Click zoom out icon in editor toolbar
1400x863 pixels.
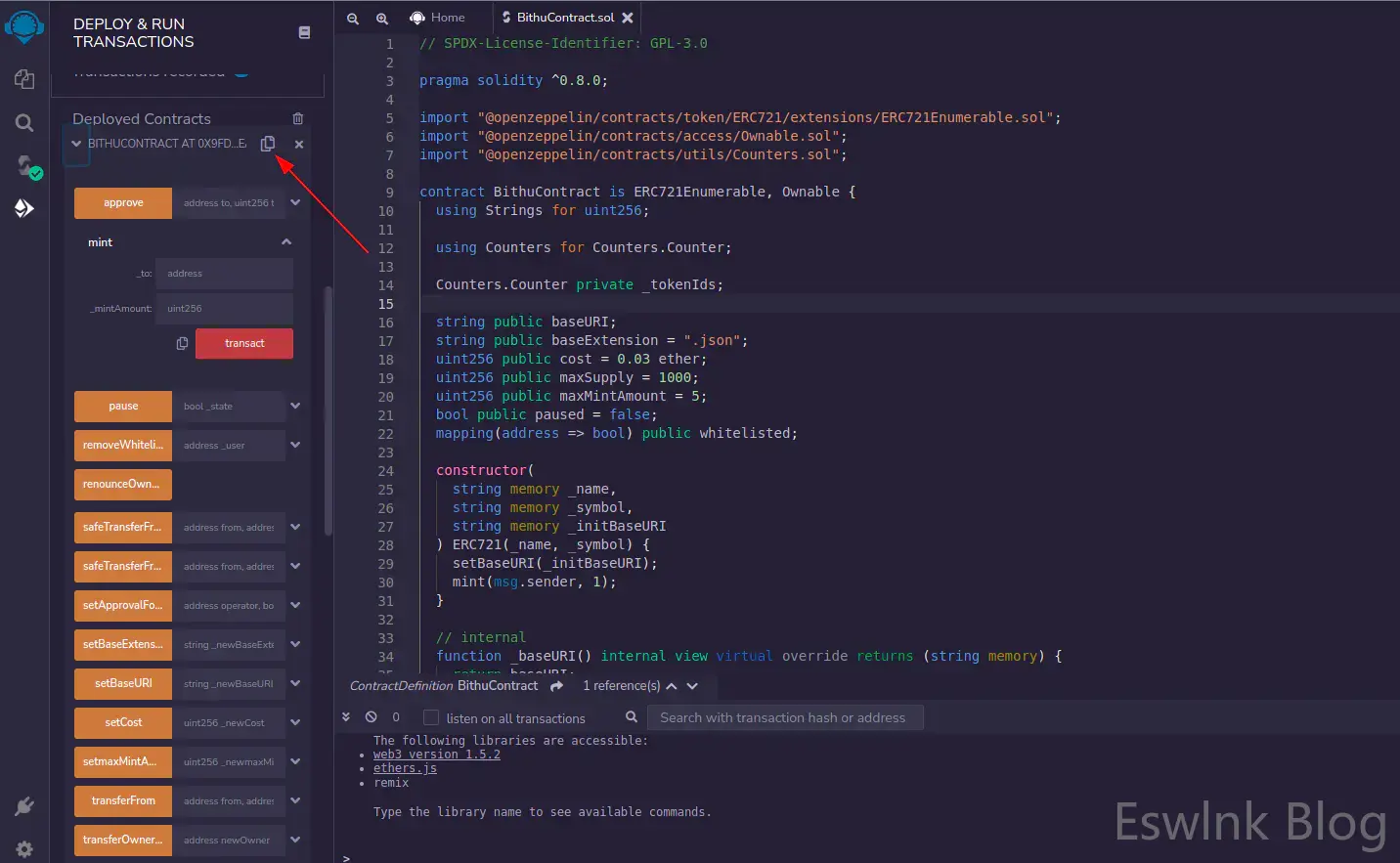(x=353, y=19)
